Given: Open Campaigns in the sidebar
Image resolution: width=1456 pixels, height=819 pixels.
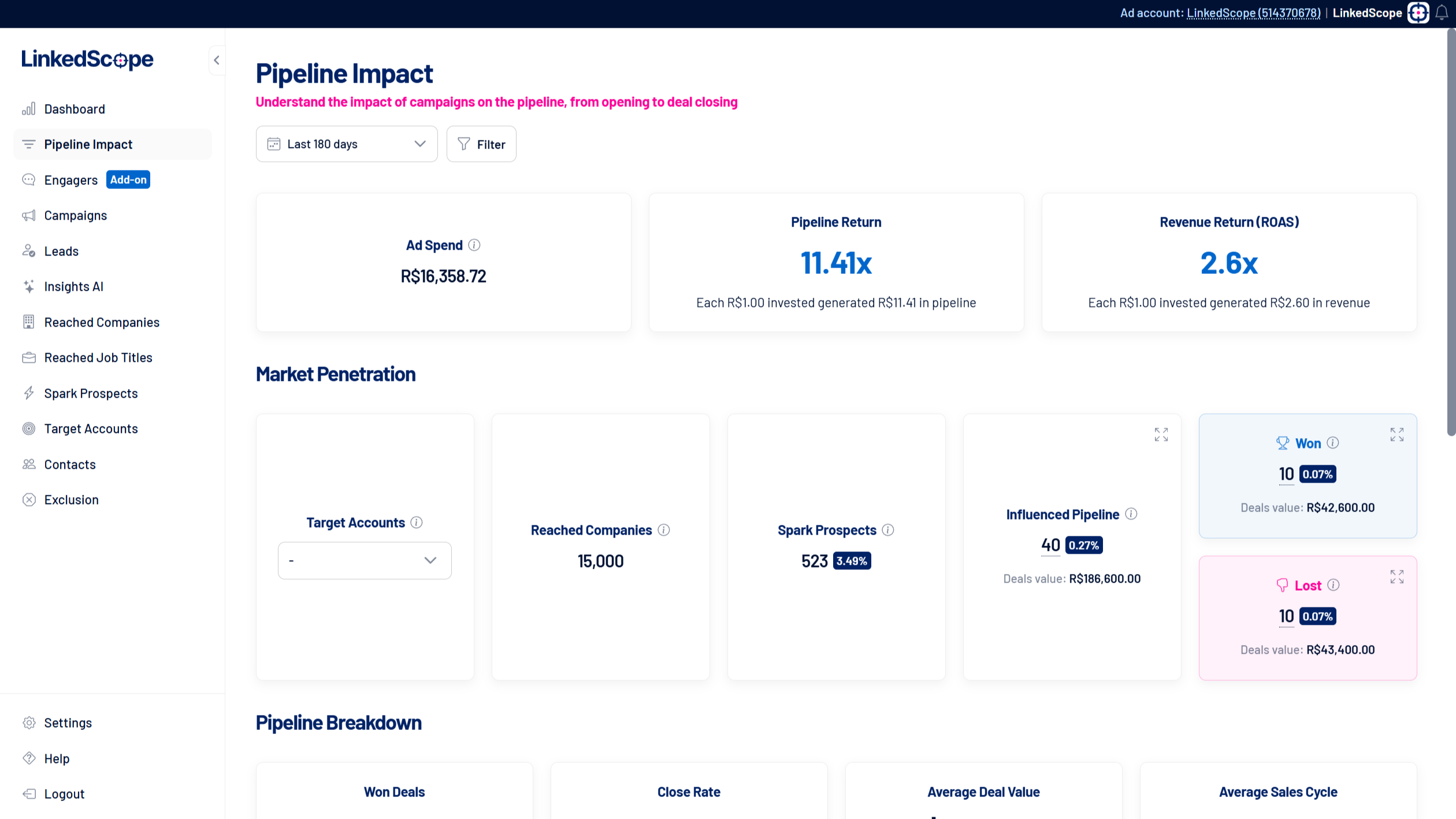Looking at the screenshot, I should [x=112, y=215].
